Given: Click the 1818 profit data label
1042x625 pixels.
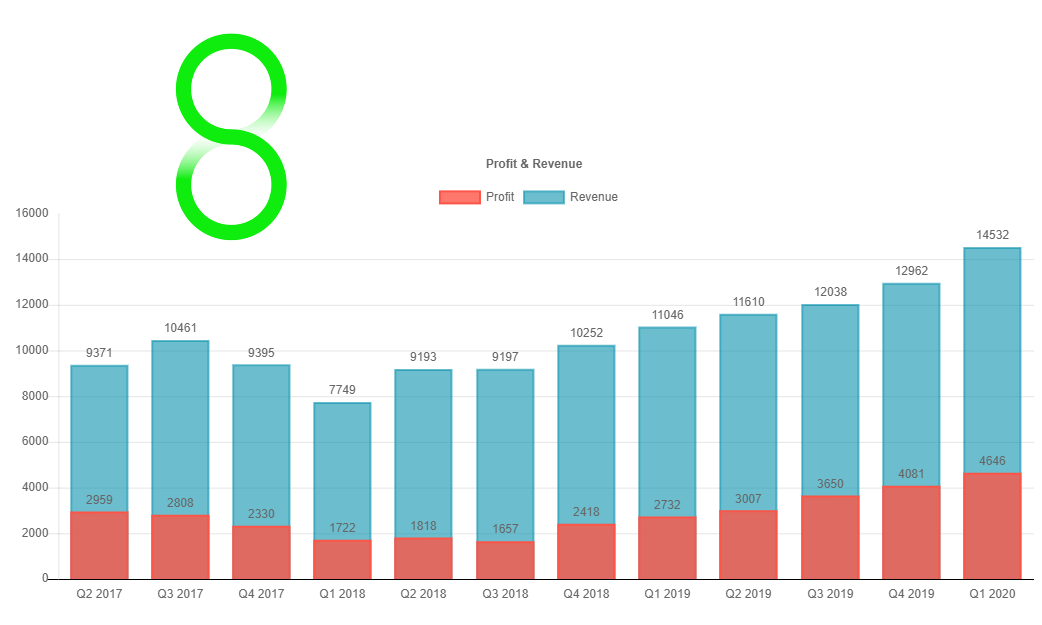Looking at the screenshot, I should (x=423, y=526).
